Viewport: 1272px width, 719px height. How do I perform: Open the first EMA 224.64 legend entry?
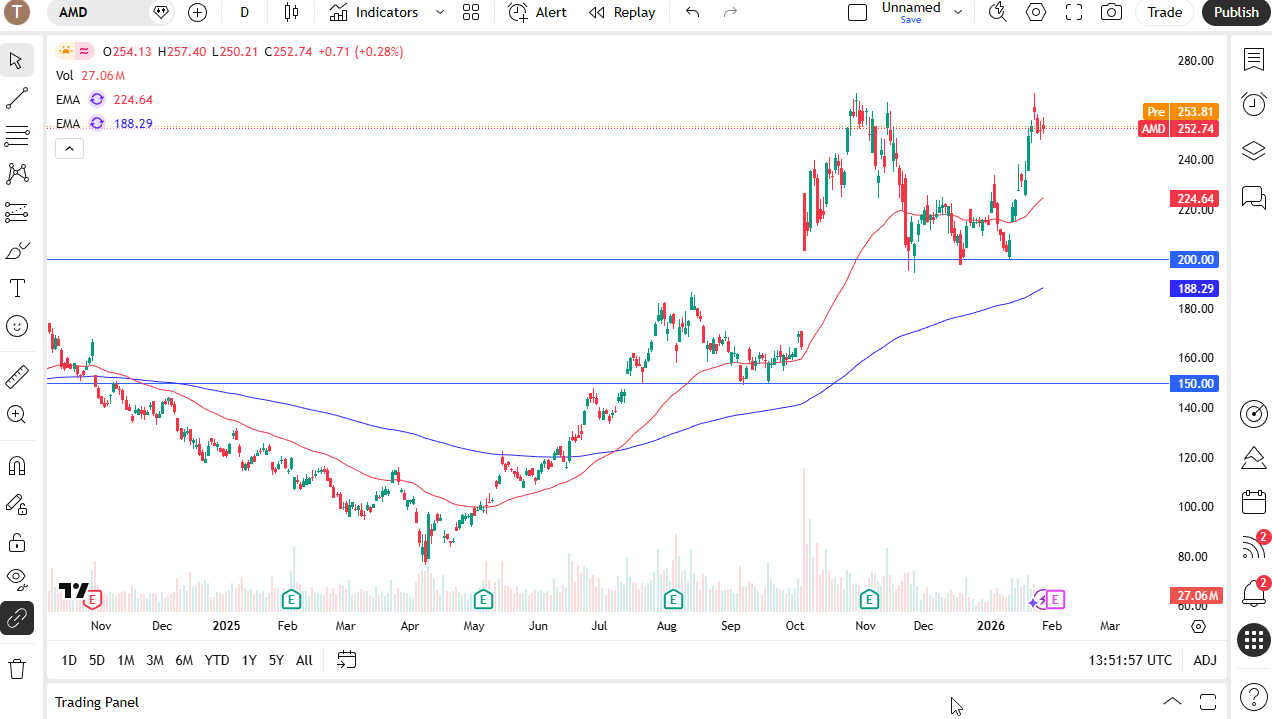click(x=104, y=99)
